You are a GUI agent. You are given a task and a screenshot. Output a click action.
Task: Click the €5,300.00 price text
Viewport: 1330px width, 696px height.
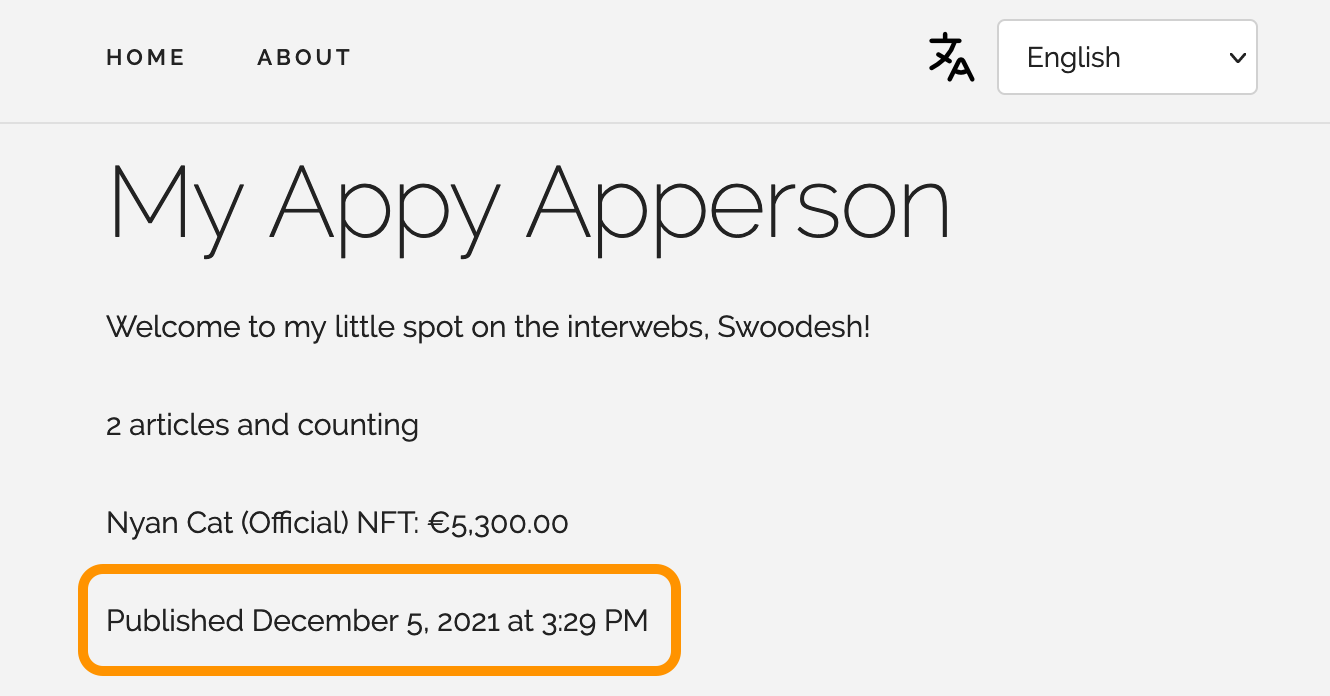(497, 522)
